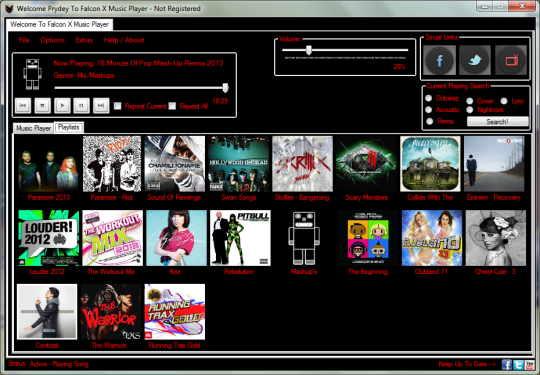Select the Nightcore search option
The image size is (540, 375).
pyautogui.click(x=470, y=110)
